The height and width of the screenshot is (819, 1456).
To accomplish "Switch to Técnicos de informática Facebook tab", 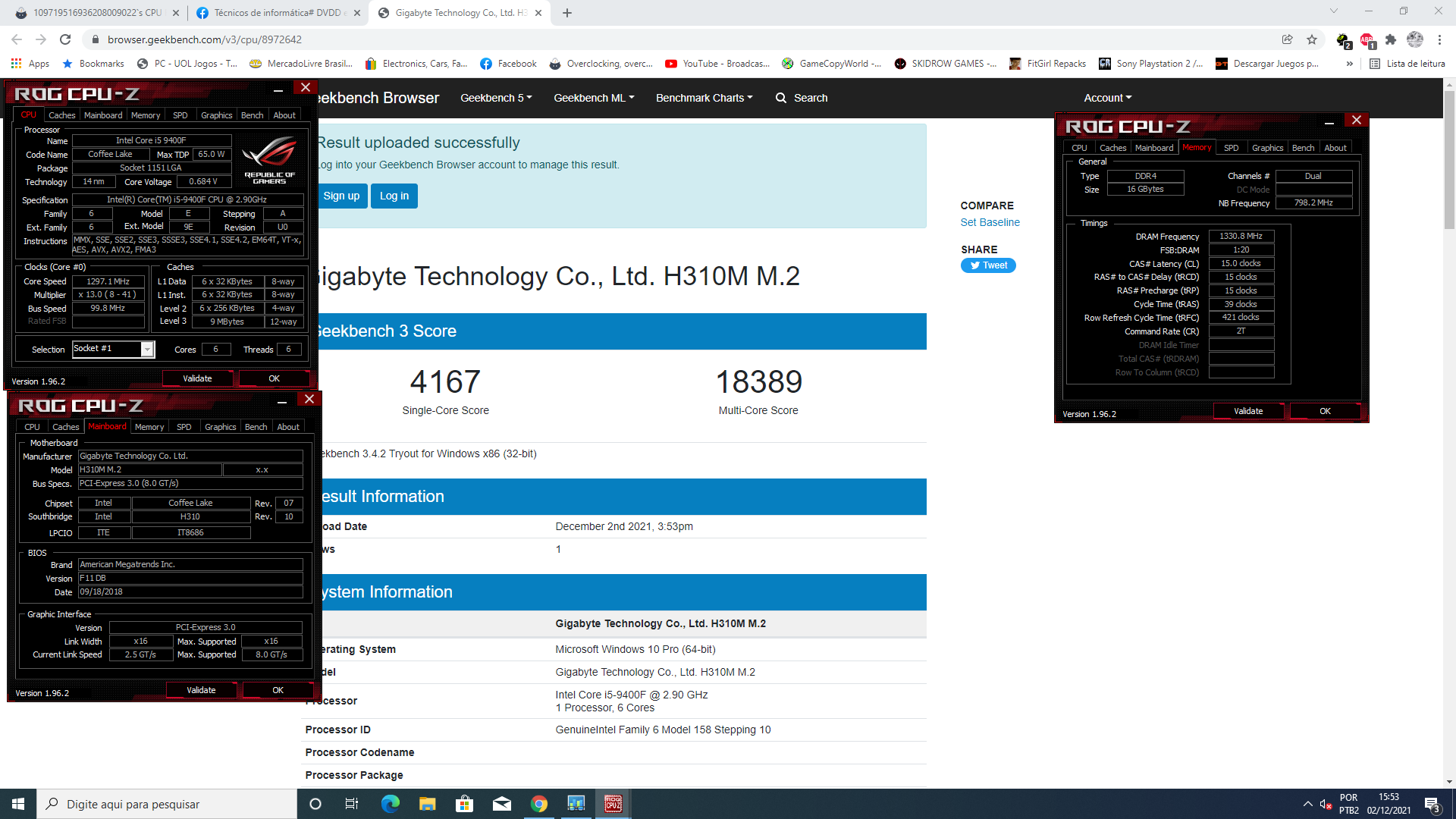I will coord(278,13).
